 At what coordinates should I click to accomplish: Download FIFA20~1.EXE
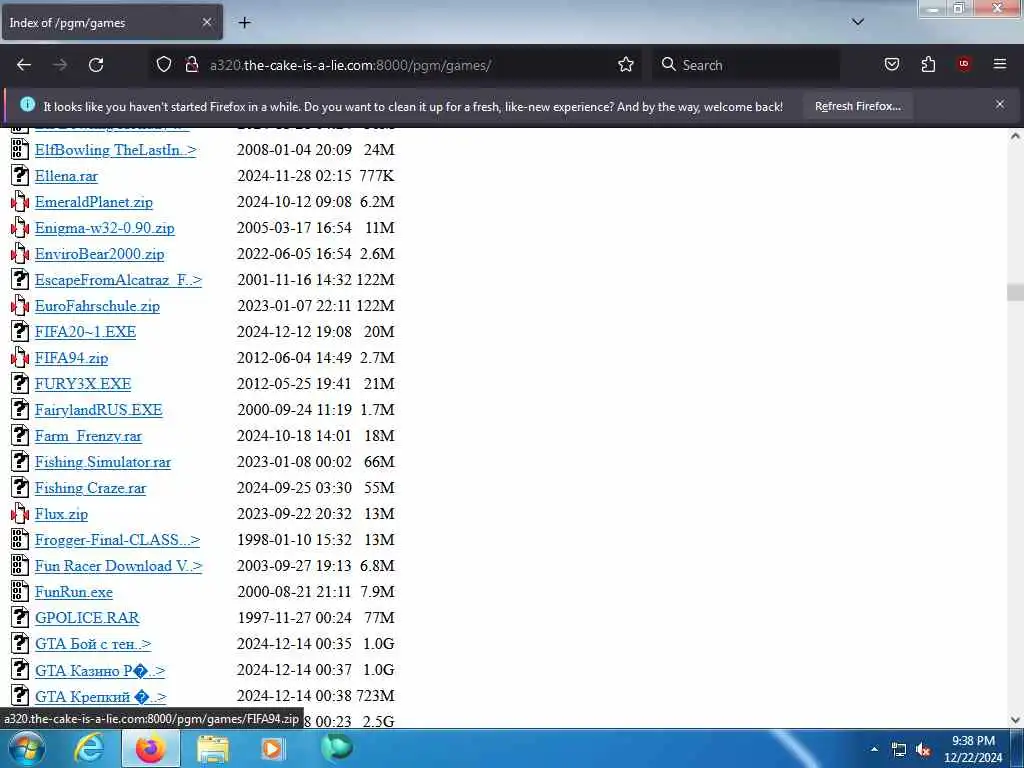[x=86, y=332]
